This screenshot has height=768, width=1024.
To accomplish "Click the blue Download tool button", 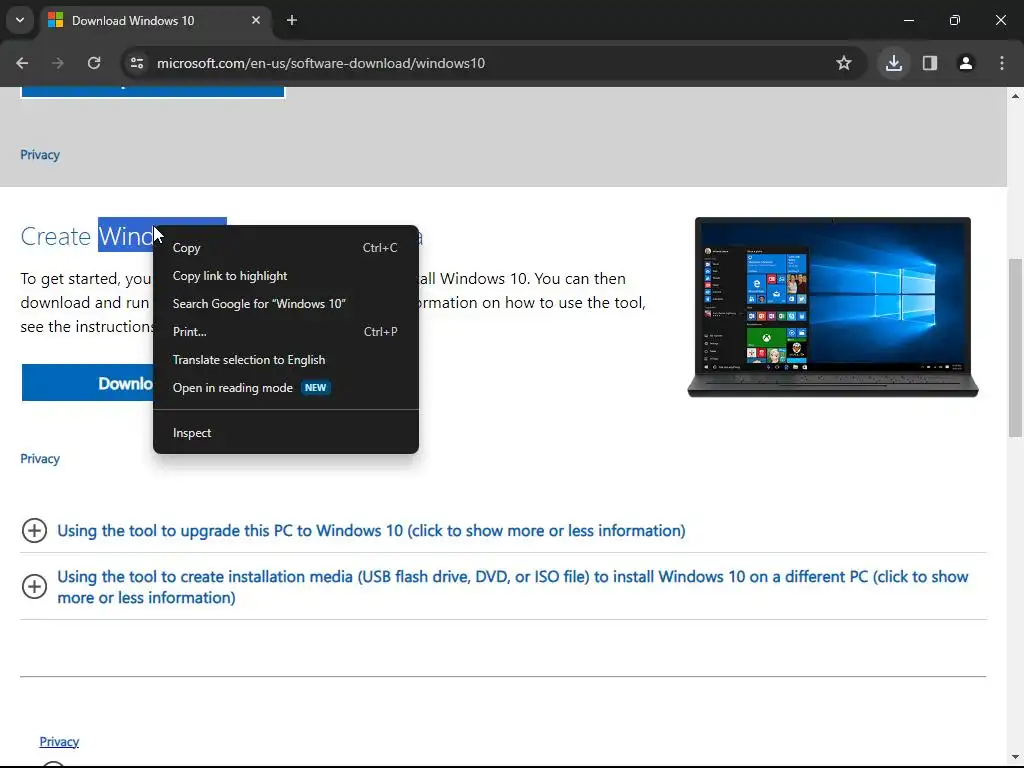I will coord(88,383).
